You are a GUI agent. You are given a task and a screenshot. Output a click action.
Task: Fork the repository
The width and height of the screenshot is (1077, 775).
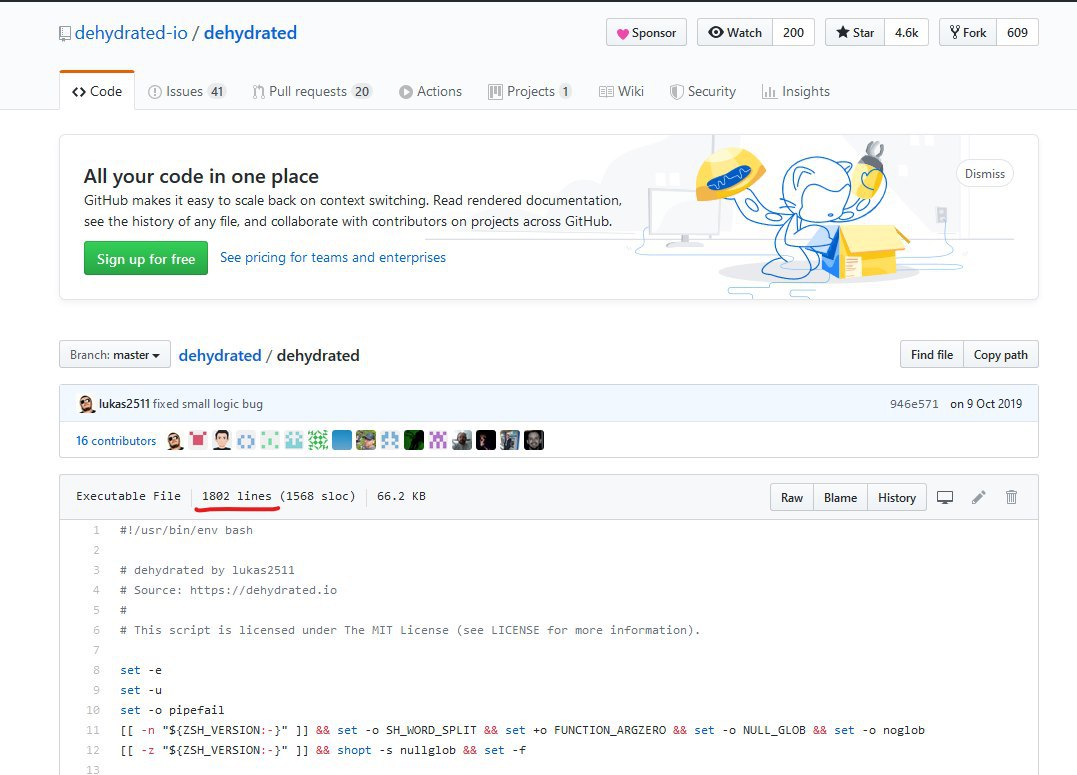(x=968, y=32)
